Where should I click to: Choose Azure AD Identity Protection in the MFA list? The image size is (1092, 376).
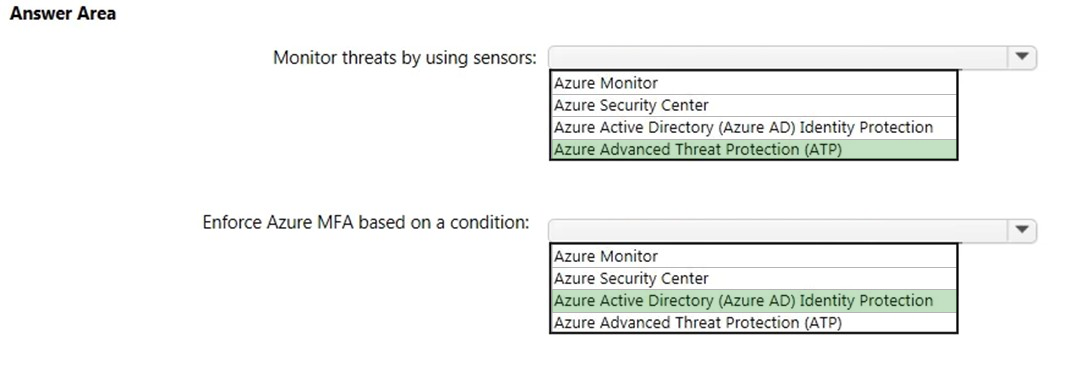[754, 301]
